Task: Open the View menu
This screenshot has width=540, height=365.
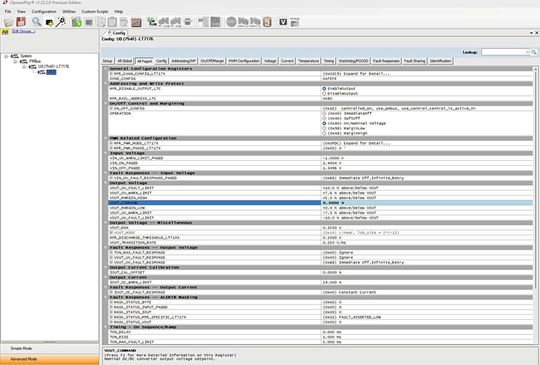Action: click(21, 11)
